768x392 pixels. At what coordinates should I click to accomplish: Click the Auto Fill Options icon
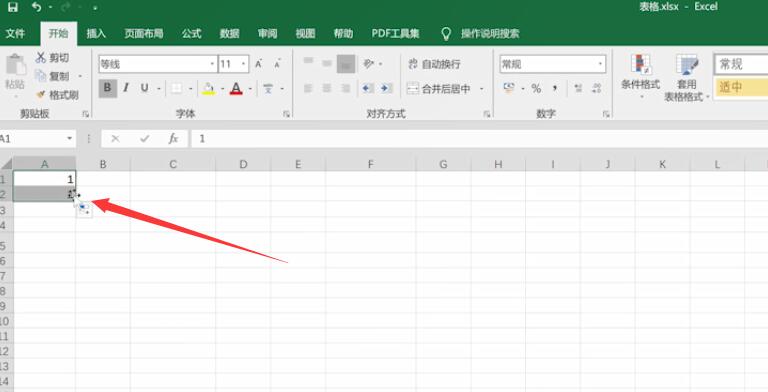click(x=84, y=209)
